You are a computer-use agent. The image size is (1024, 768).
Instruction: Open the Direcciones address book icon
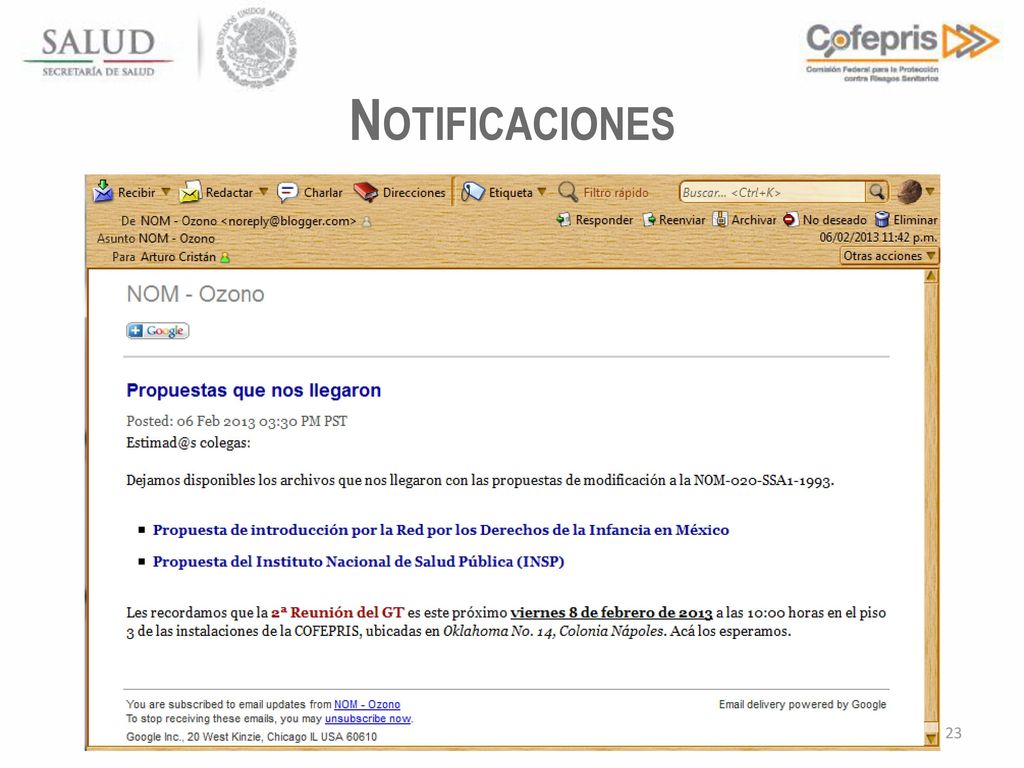tap(366, 192)
